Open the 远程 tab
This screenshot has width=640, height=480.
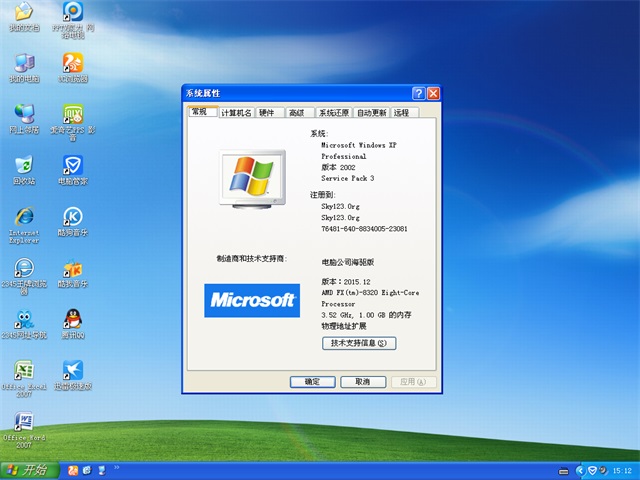tap(401, 114)
